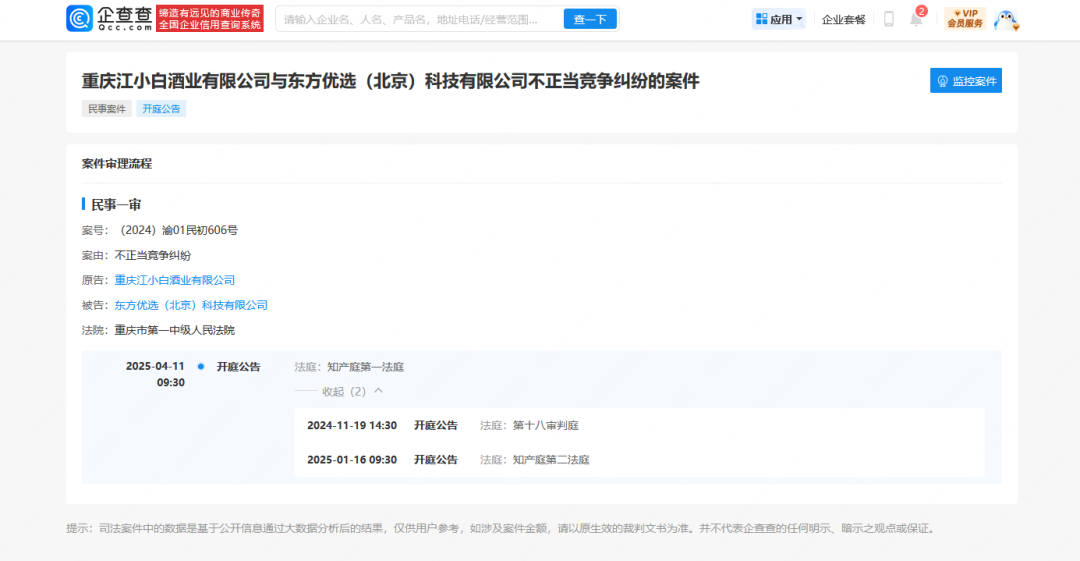The width and height of the screenshot is (1080, 561).
Task: Select case number （2024）渝01民初606号
Action: [x=176, y=230]
